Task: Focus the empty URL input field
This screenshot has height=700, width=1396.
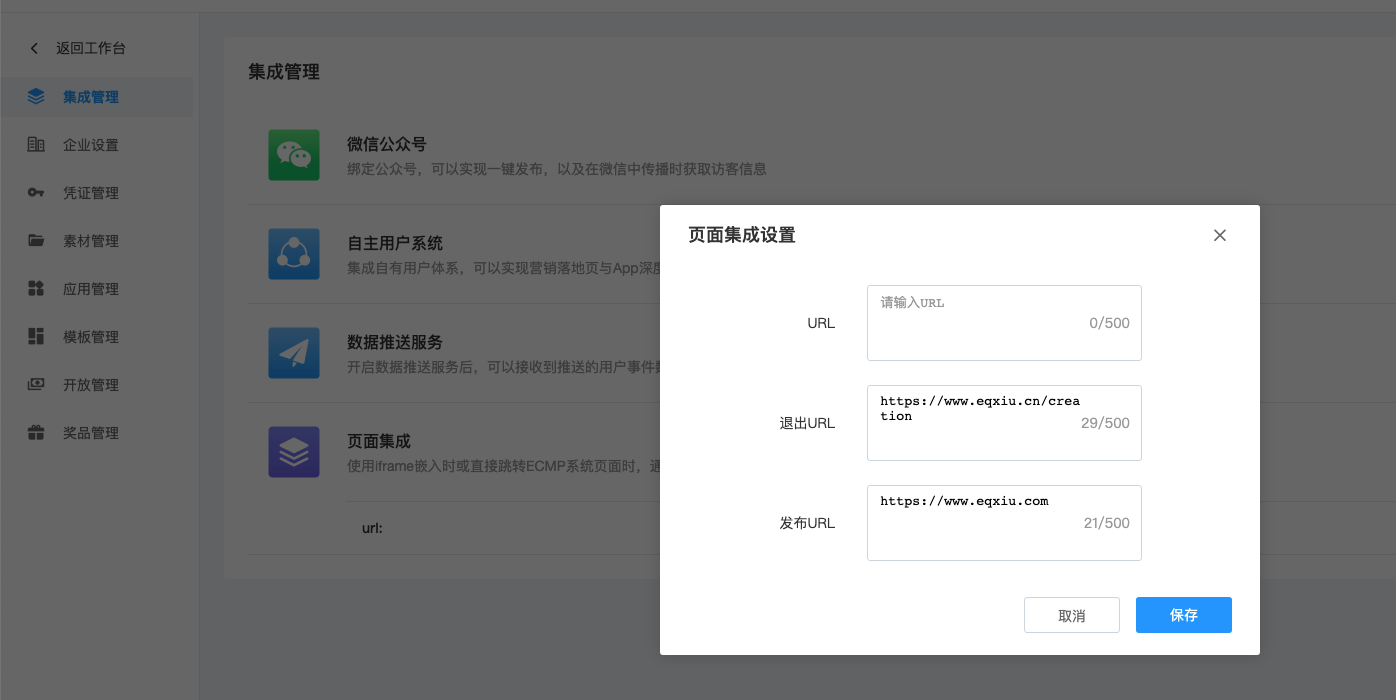Action: [1004, 323]
